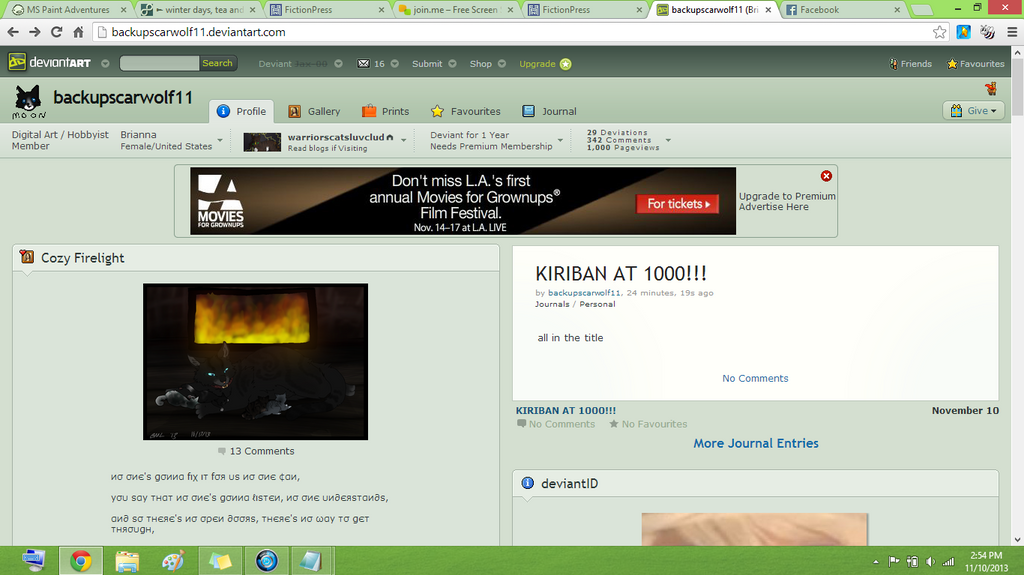Open File Explorer from taskbar
Screen dimensions: 1024x575
(x=127, y=561)
